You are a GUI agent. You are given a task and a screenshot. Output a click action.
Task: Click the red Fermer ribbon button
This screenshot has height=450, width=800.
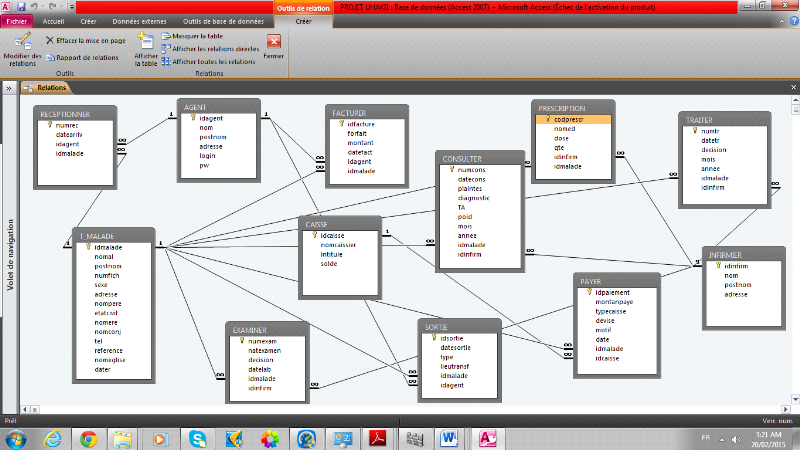(x=273, y=43)
